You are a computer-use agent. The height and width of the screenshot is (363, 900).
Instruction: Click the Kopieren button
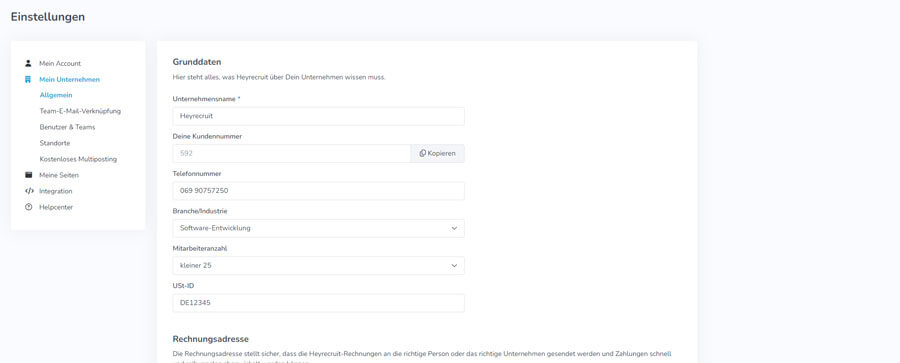tap(437, 153)
